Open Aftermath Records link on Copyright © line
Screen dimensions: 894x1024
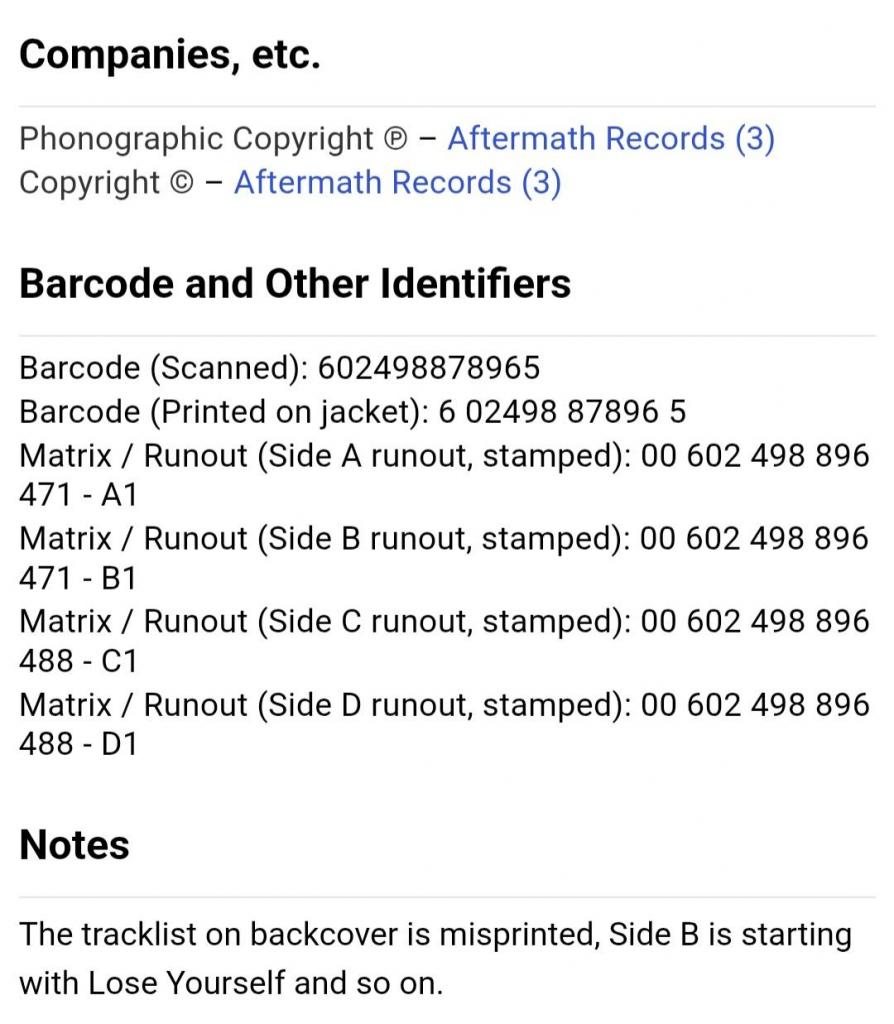pyautogui.click(x=397, y=183)
